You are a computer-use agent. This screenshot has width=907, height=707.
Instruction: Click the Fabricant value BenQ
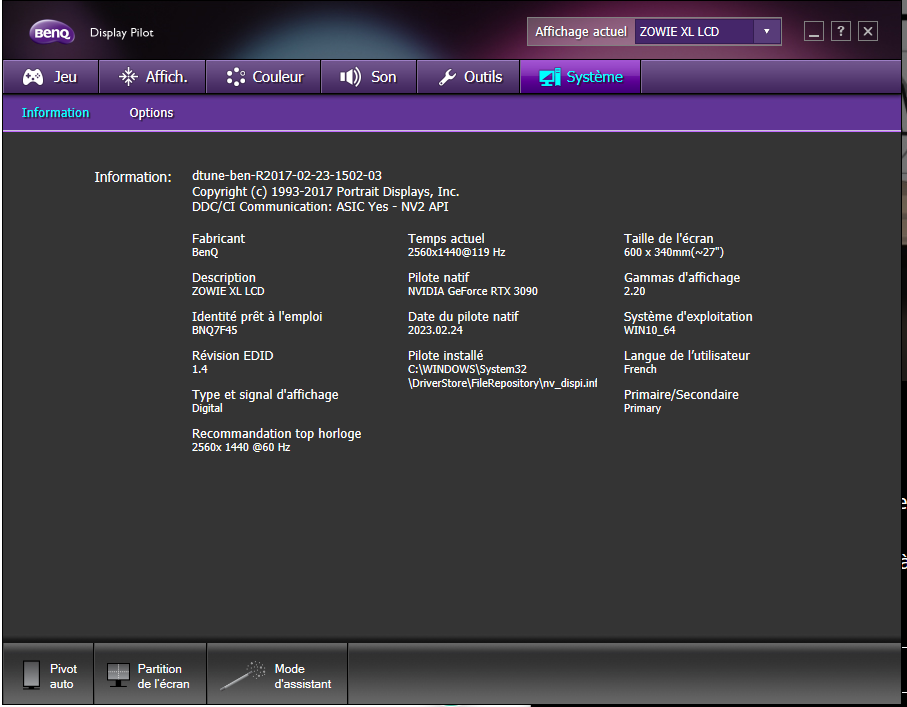pos(205,252)
